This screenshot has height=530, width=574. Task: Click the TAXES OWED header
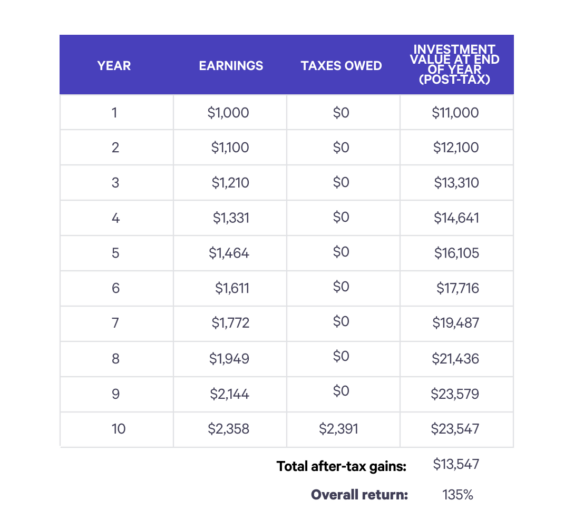(341, 66)
